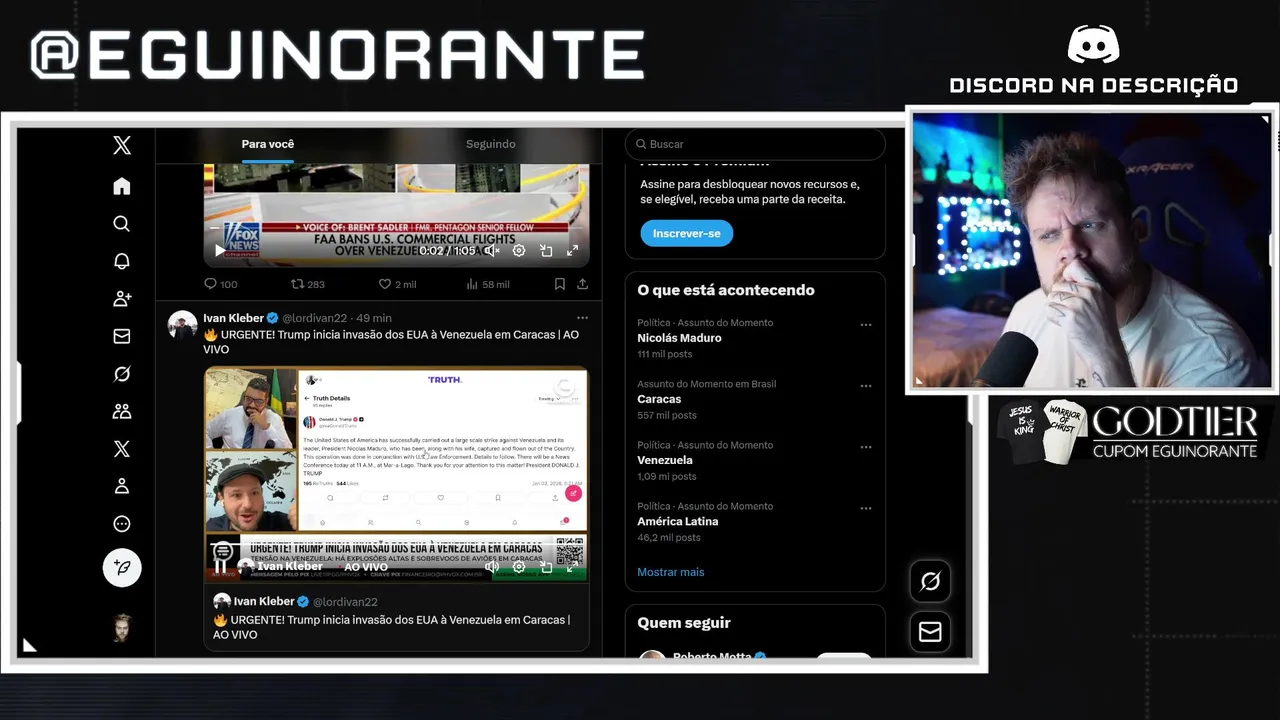Open More circle-dots icon in sidebar

click(122, 524)
